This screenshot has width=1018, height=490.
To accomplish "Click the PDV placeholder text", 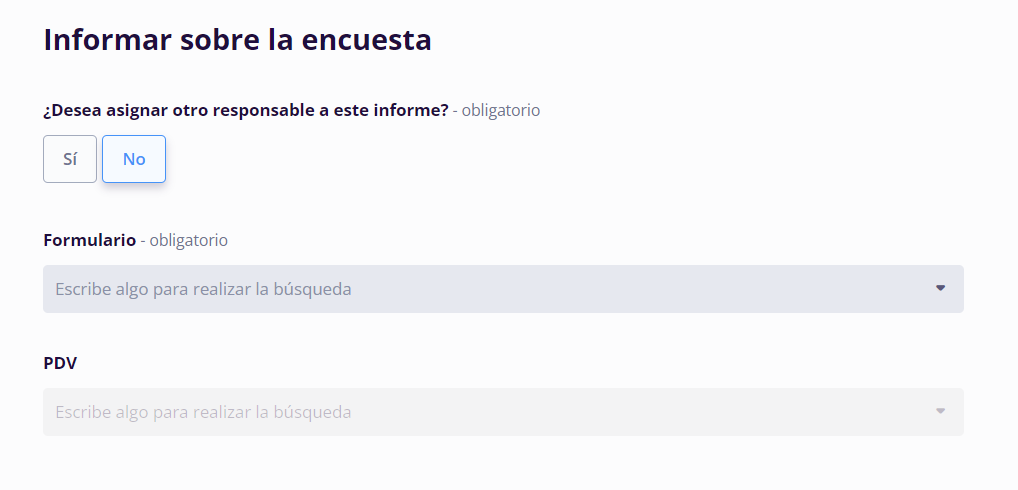I will [x=203, y=412].
